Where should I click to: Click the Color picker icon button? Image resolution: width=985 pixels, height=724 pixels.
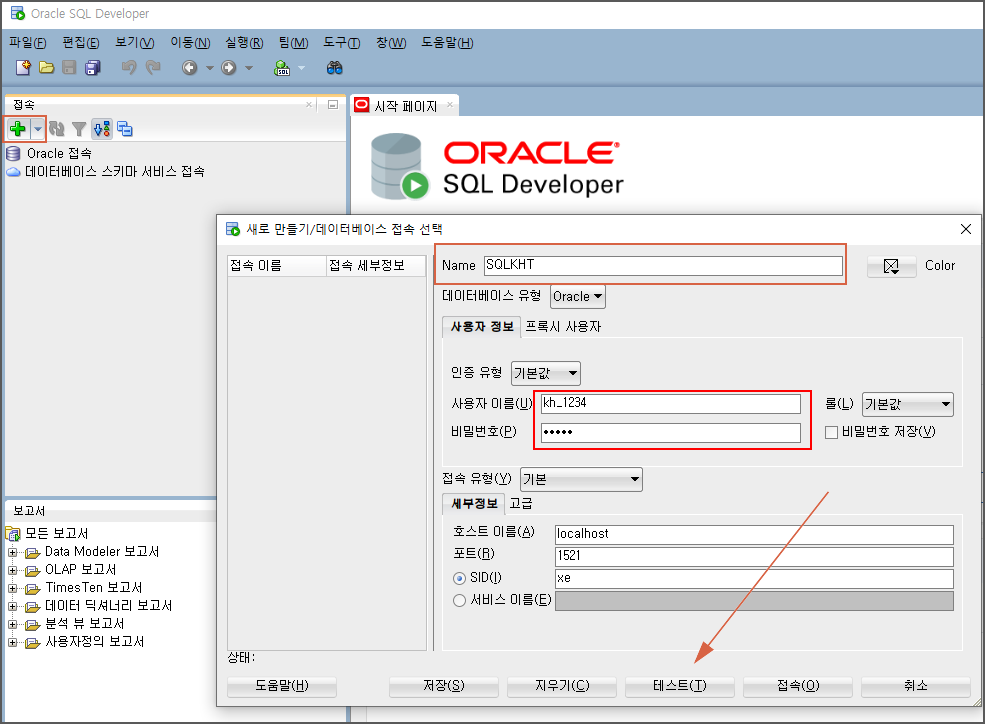[891, 266]
